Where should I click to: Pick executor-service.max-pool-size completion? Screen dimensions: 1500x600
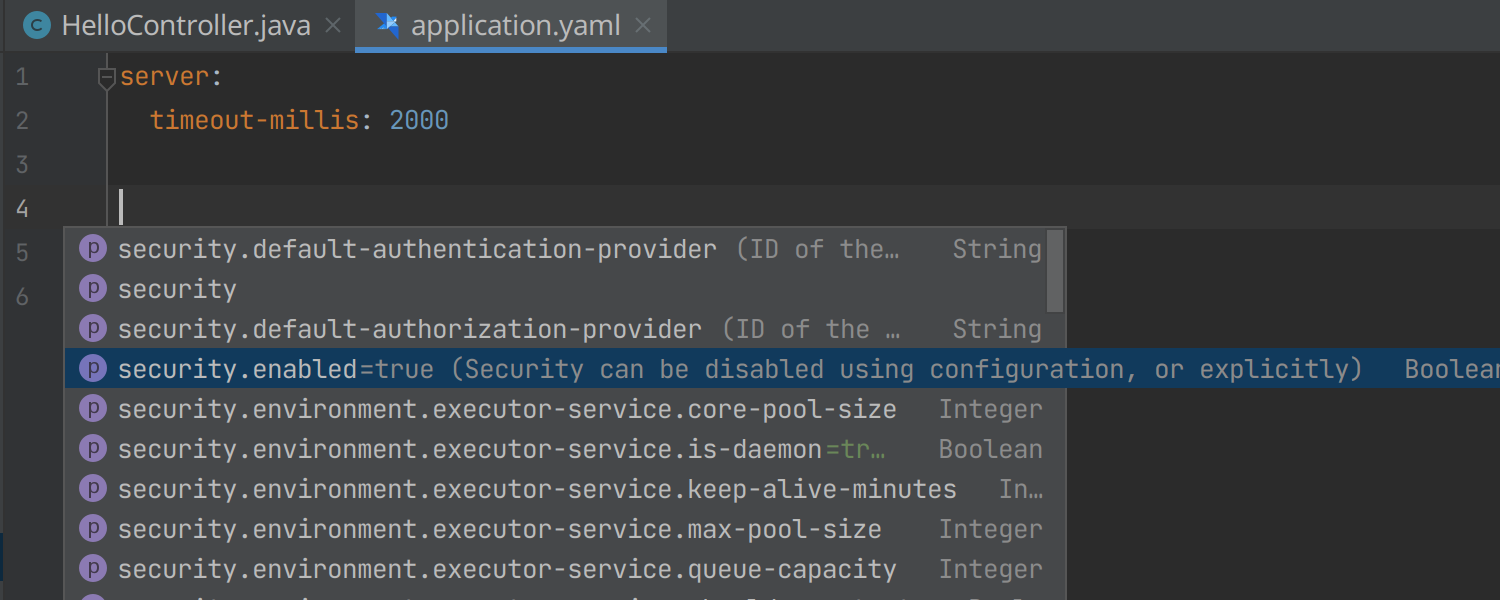[x=555, y=529]
